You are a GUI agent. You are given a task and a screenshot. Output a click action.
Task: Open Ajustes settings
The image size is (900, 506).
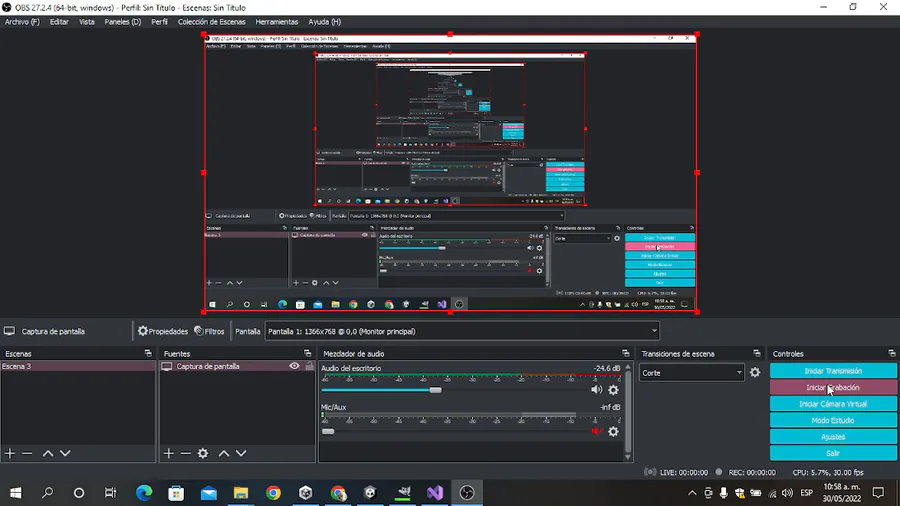click(x=833, y=437)
